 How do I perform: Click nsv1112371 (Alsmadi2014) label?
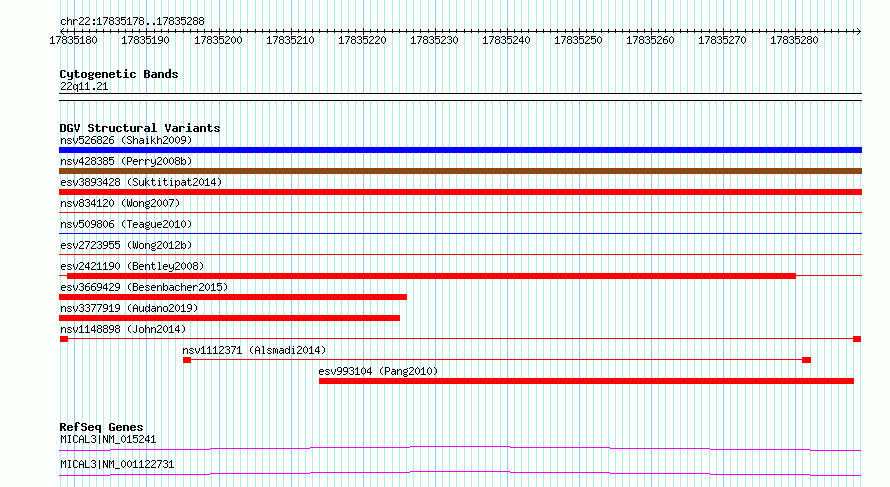tap(254, 350)
